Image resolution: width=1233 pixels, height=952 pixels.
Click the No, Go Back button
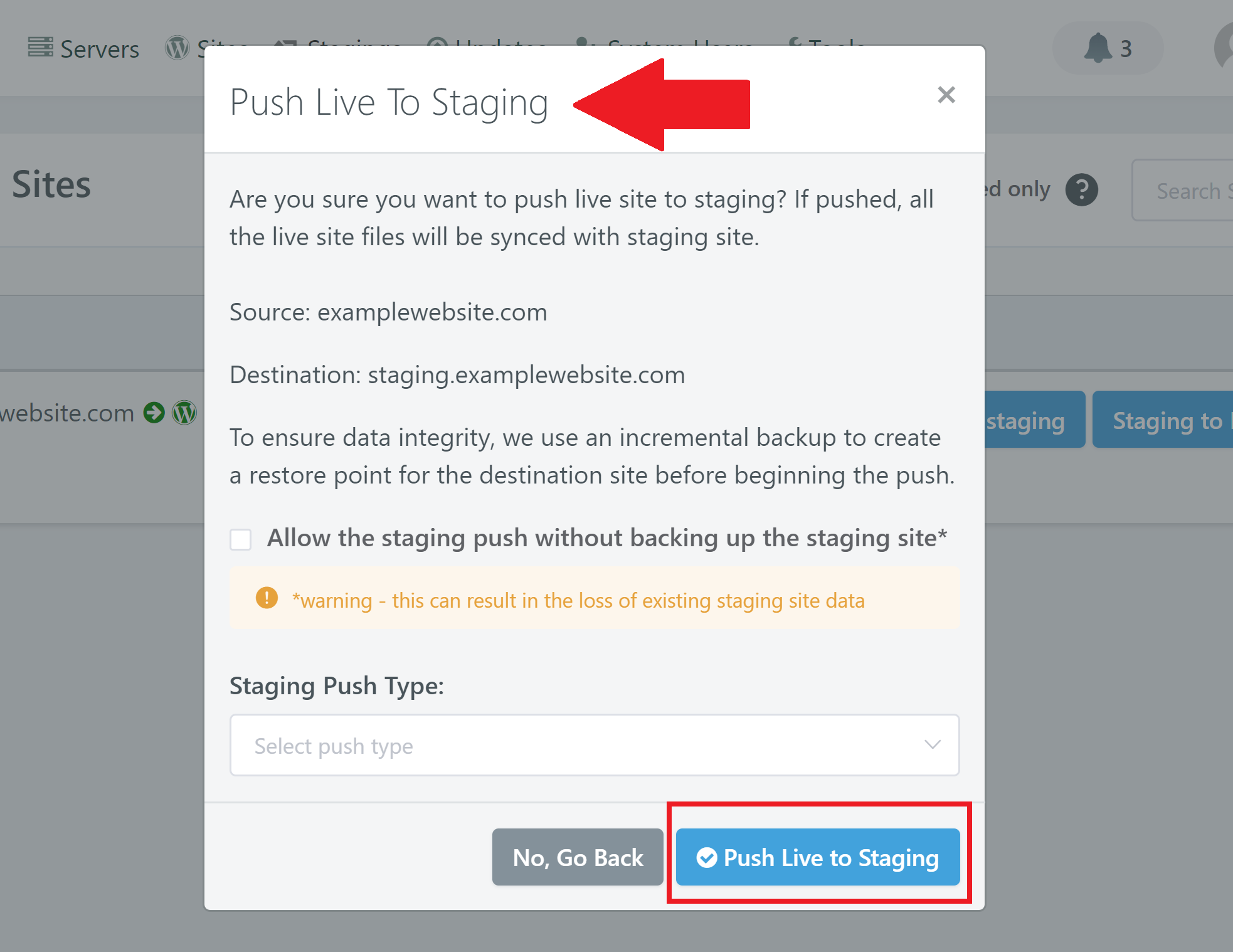tap(578, 857)
